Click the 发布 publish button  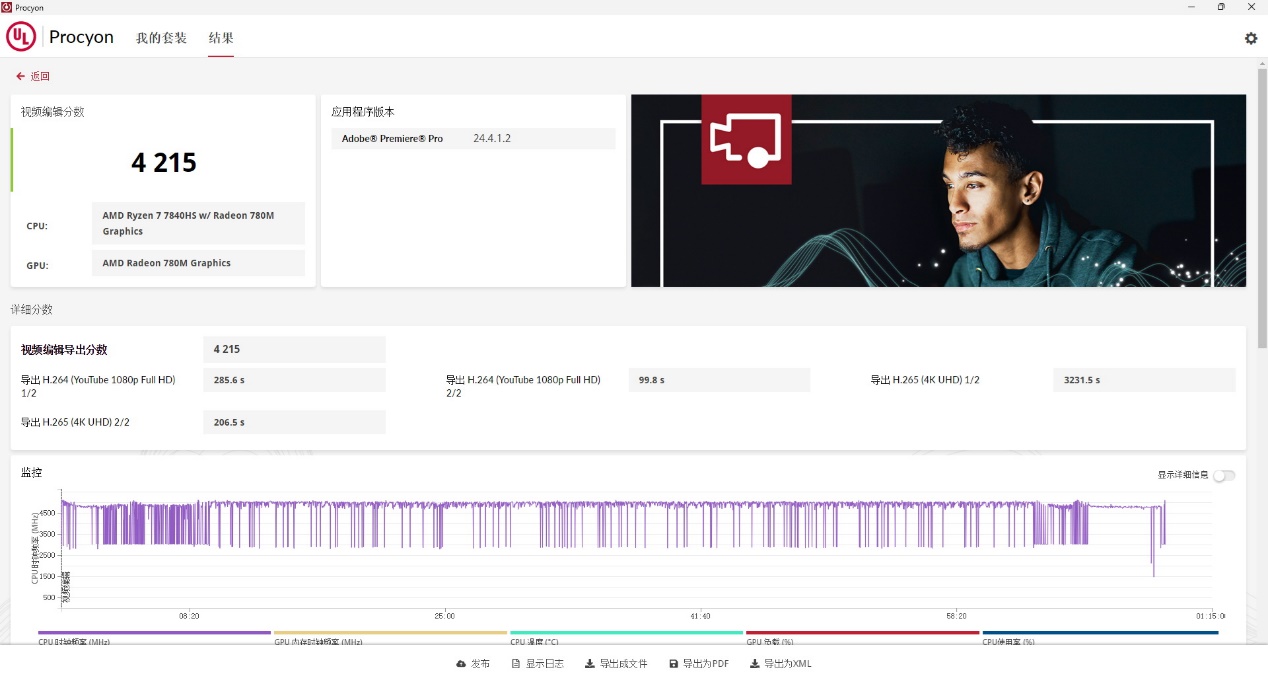coord(473,664)
